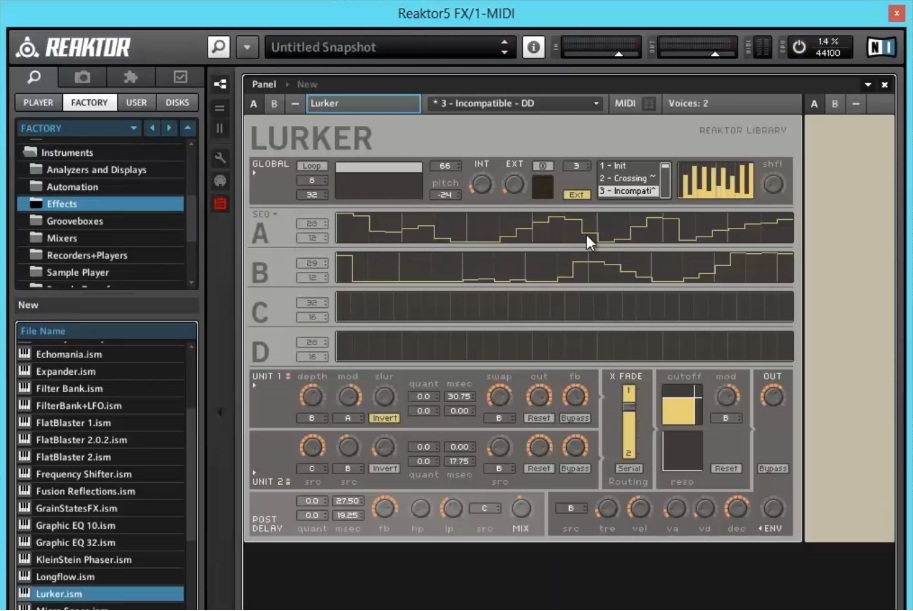Toggle the Loop button in GLOBAL
This screenshot has width=913, height=611.
tap(312, 166)
